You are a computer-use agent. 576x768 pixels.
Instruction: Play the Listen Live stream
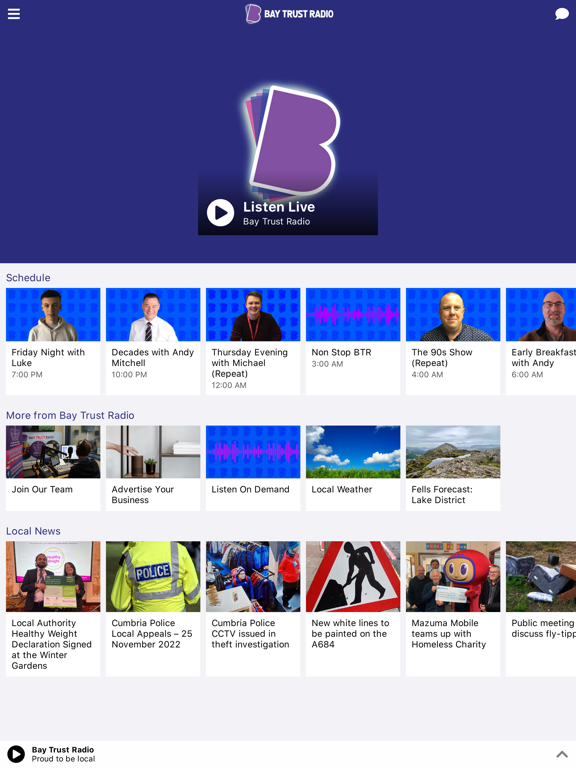pyautogui.click(x=220, y=213)
